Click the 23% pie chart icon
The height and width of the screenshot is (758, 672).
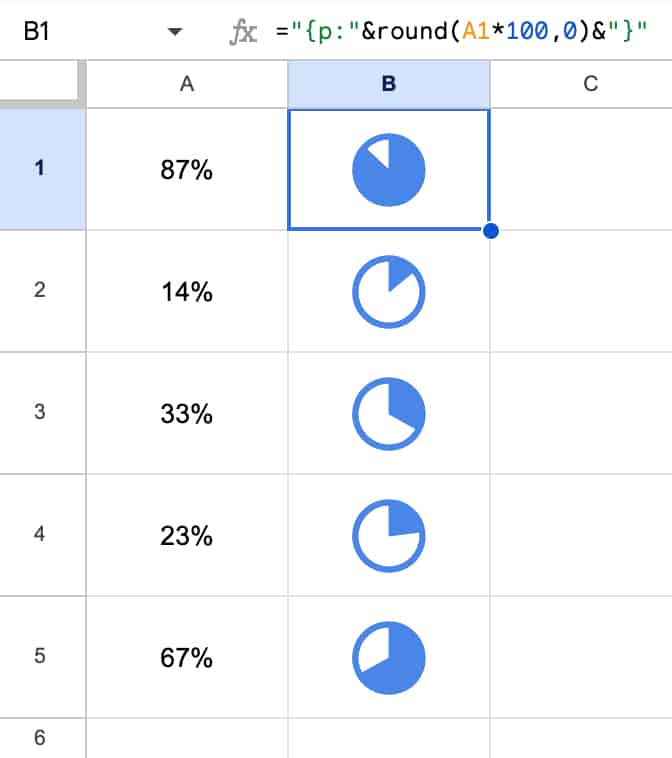pos(389,536)
